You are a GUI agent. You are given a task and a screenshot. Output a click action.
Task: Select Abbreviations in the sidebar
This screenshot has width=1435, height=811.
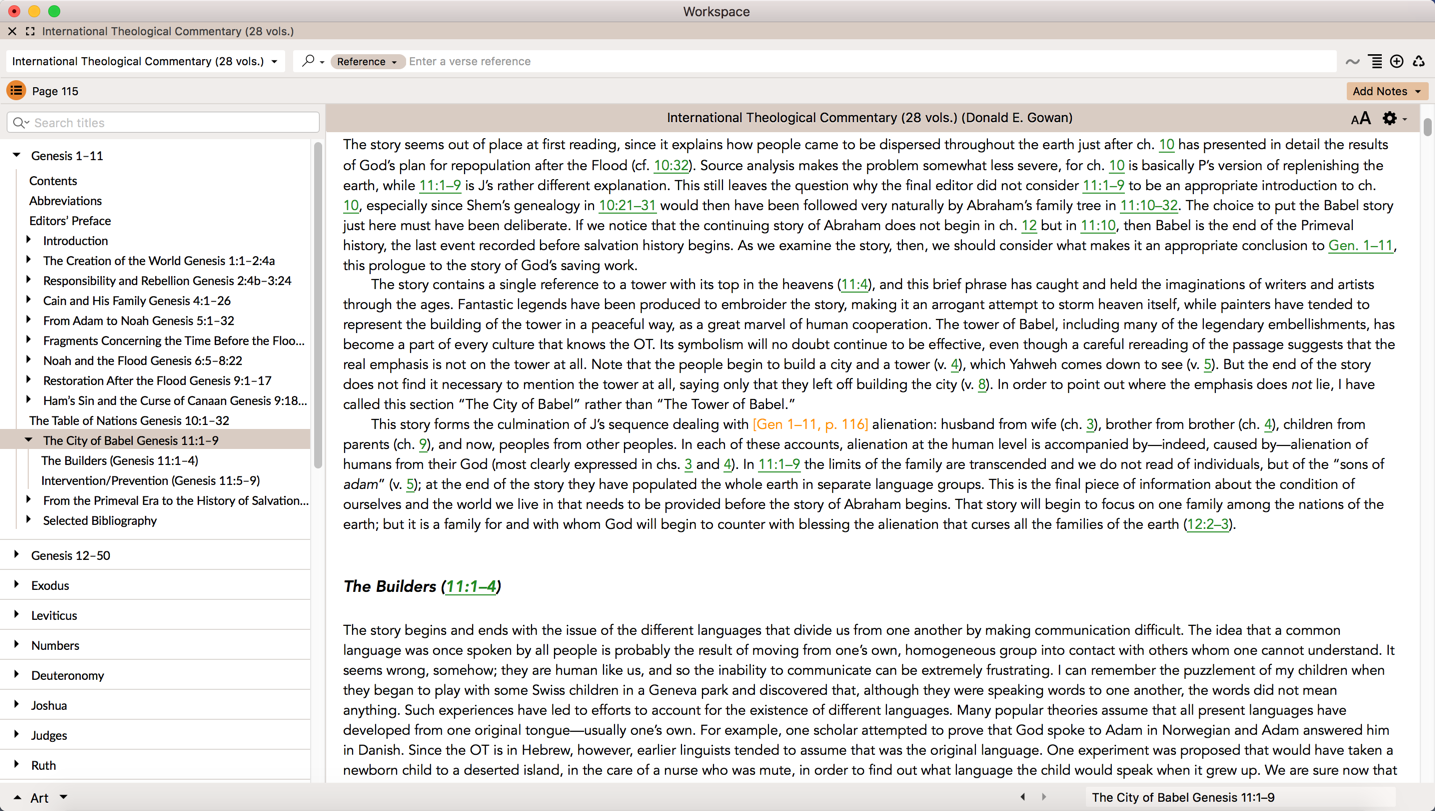click(65, 201)
